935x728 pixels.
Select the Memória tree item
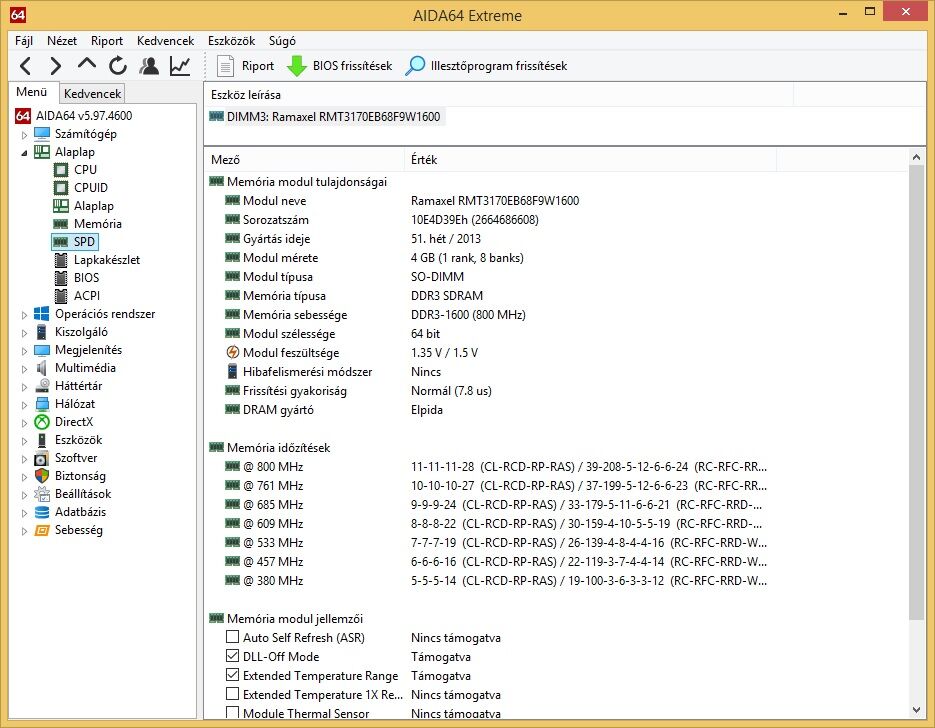pyautogui.click(x=97, y=224)
